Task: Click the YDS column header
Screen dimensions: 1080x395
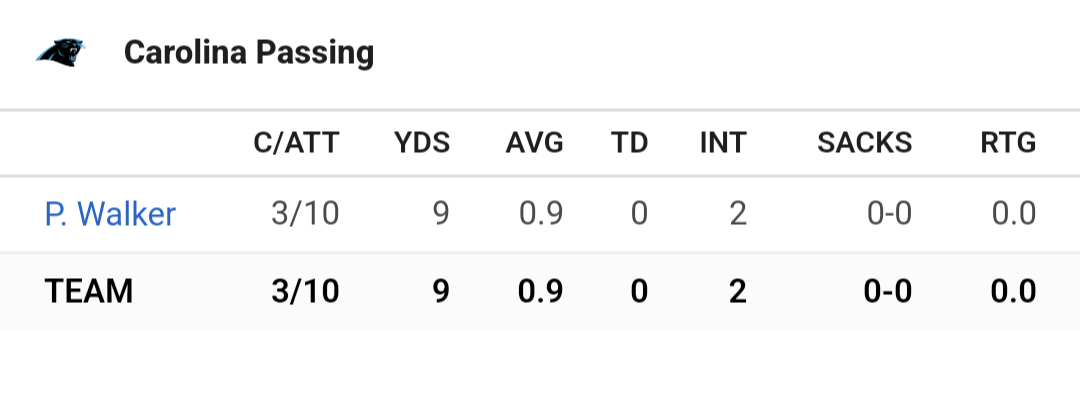Action: pyautogui.click(x=422, y=143)
